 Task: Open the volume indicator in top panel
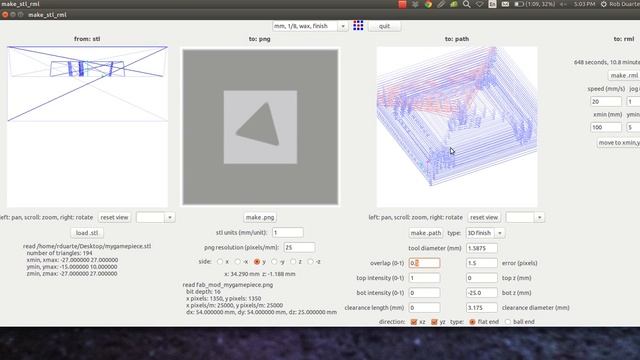[x=564, y=4]
